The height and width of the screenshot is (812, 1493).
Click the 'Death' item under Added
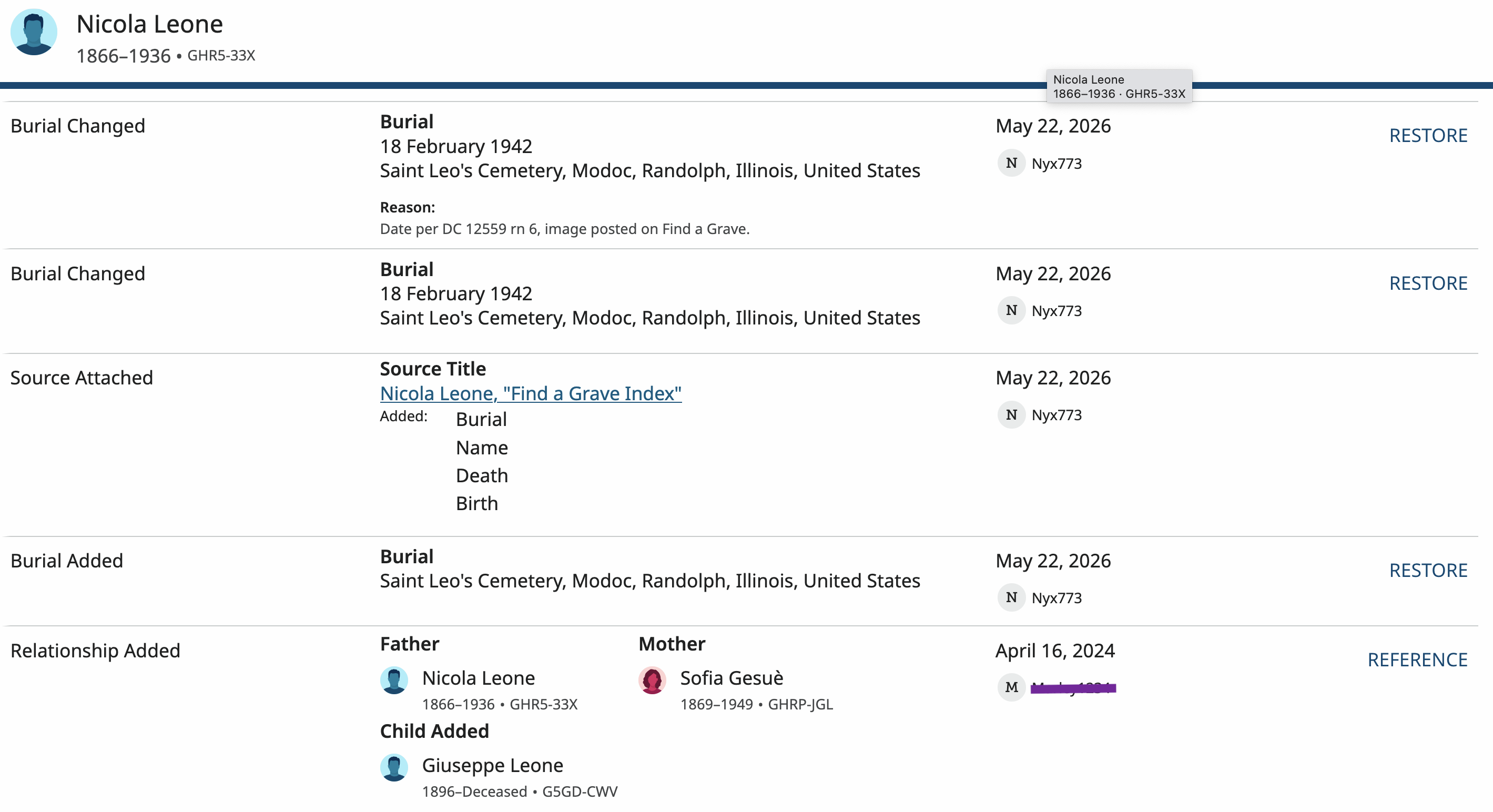pos(482,476)
